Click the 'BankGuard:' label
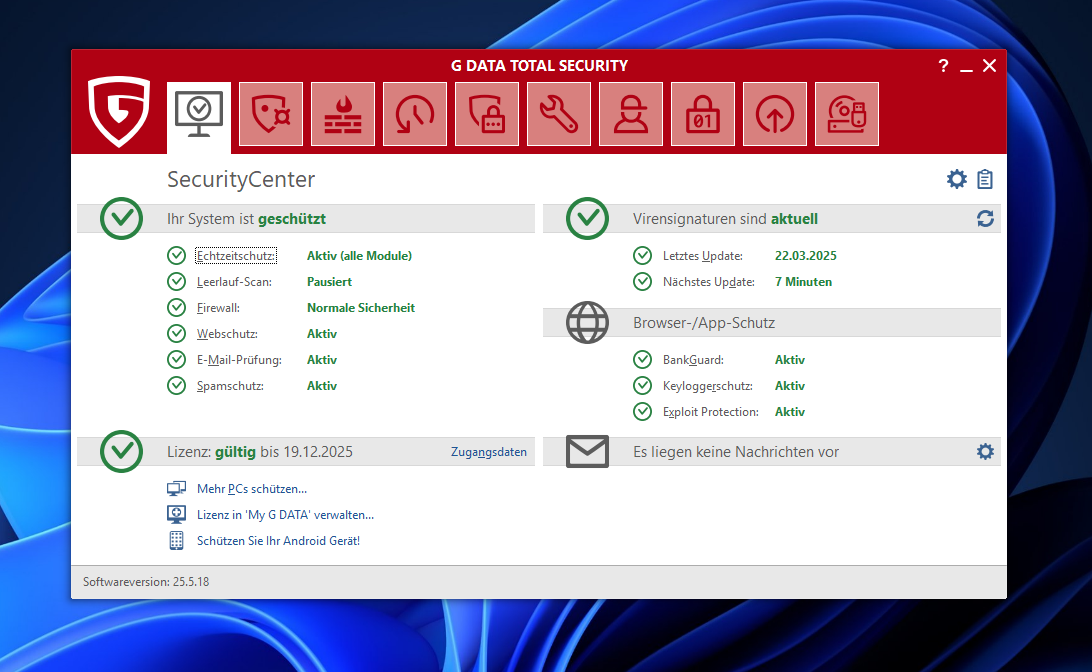 coord(693,359)
